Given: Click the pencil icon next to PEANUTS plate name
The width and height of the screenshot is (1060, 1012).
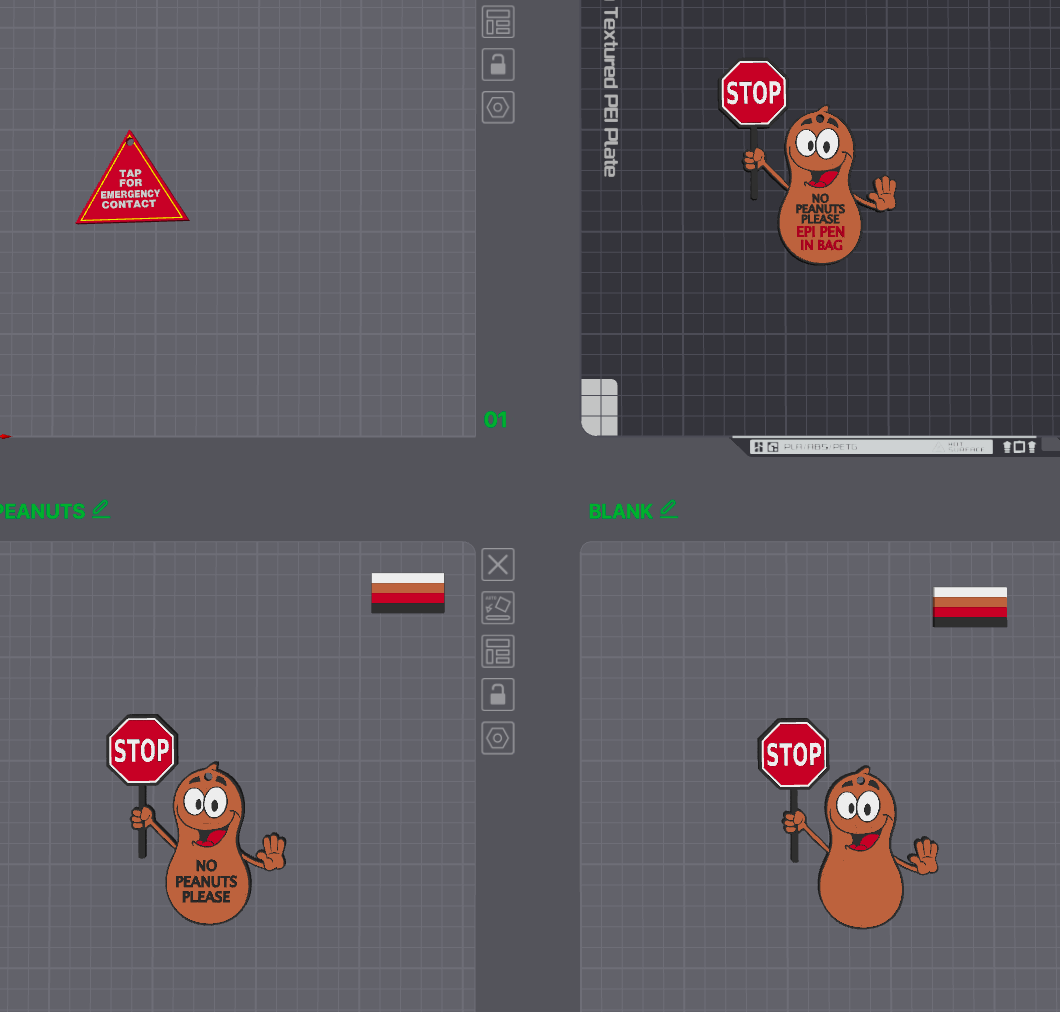Looking at the screenshot, I should pos(101,509).
